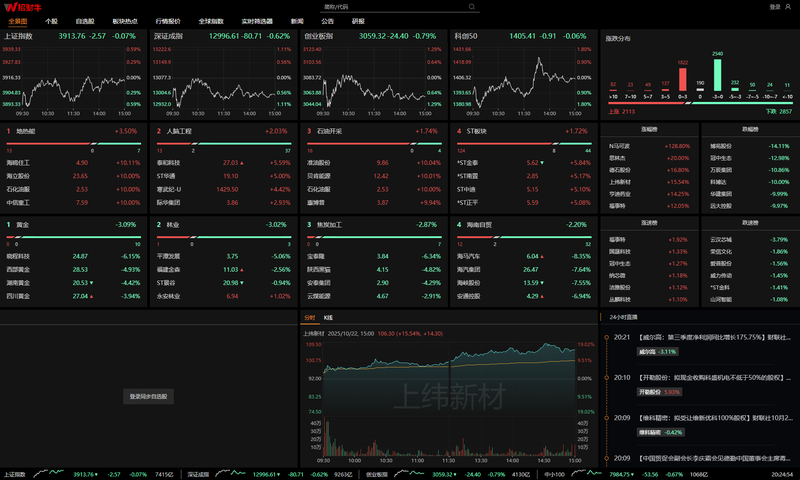
Task: Select 上纬新材 +15.54% gainer row
Action: (649, 182)
